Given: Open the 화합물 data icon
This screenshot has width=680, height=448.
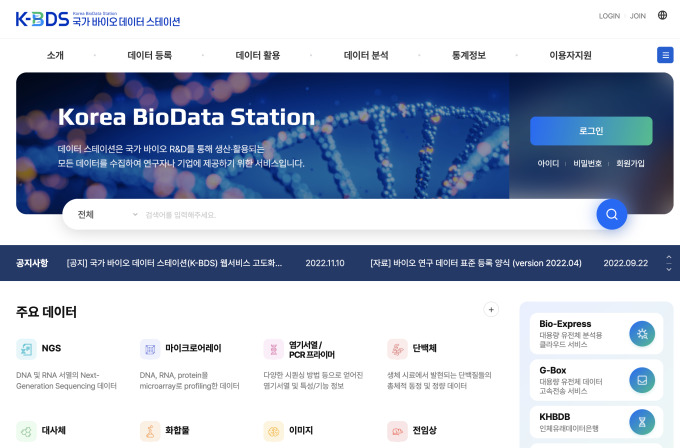Looking at the screenshot, I should click(x=150, y=432).
